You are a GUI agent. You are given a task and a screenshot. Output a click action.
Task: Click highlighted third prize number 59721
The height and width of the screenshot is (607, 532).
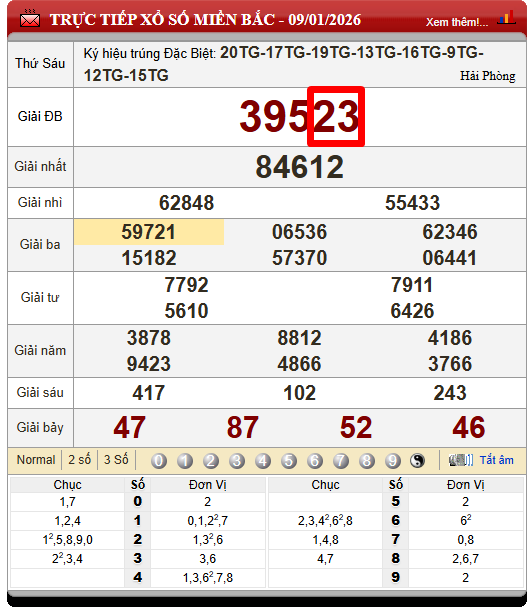149,232
